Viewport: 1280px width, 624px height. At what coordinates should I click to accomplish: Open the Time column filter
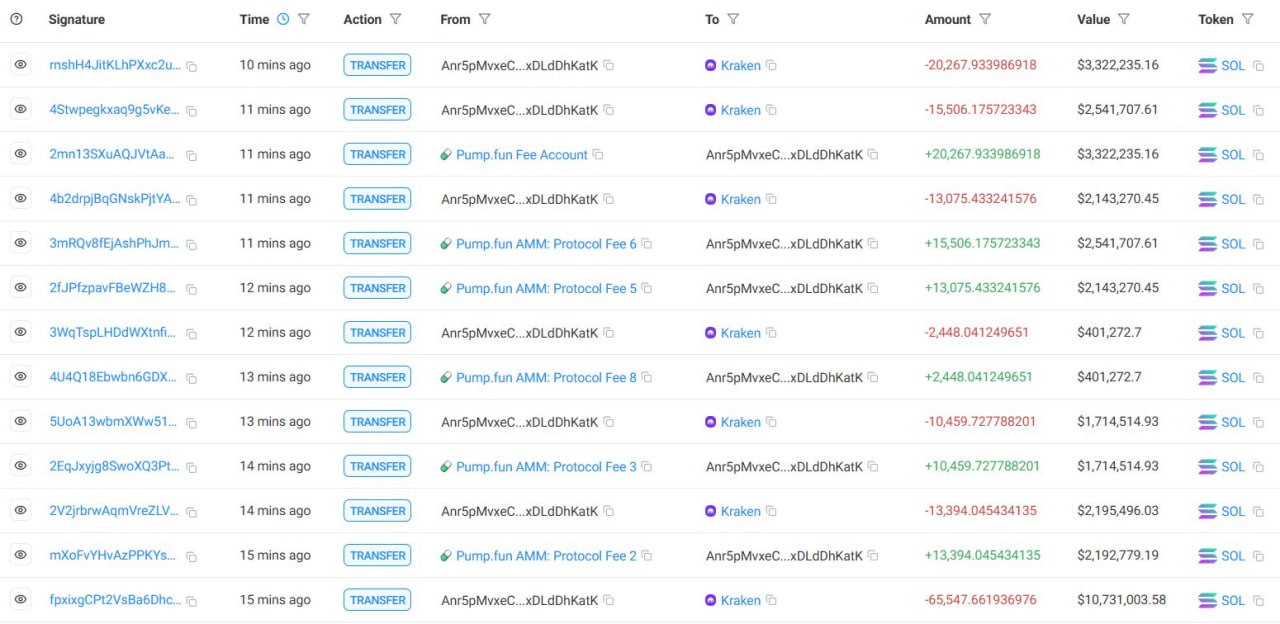(304, 19)
